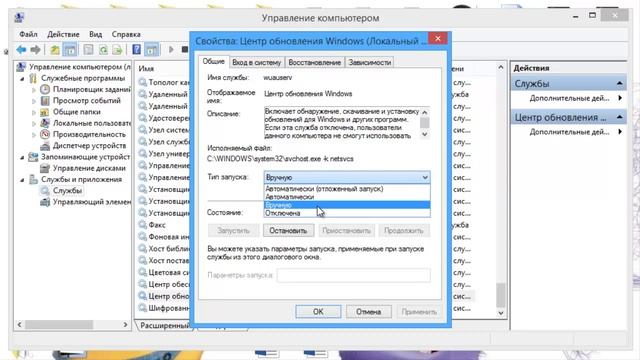Image resolution: width=640 pixels, height=360 pixels.
Task: Collapse the Службы section in Действия pane
Action: point(620,84)
